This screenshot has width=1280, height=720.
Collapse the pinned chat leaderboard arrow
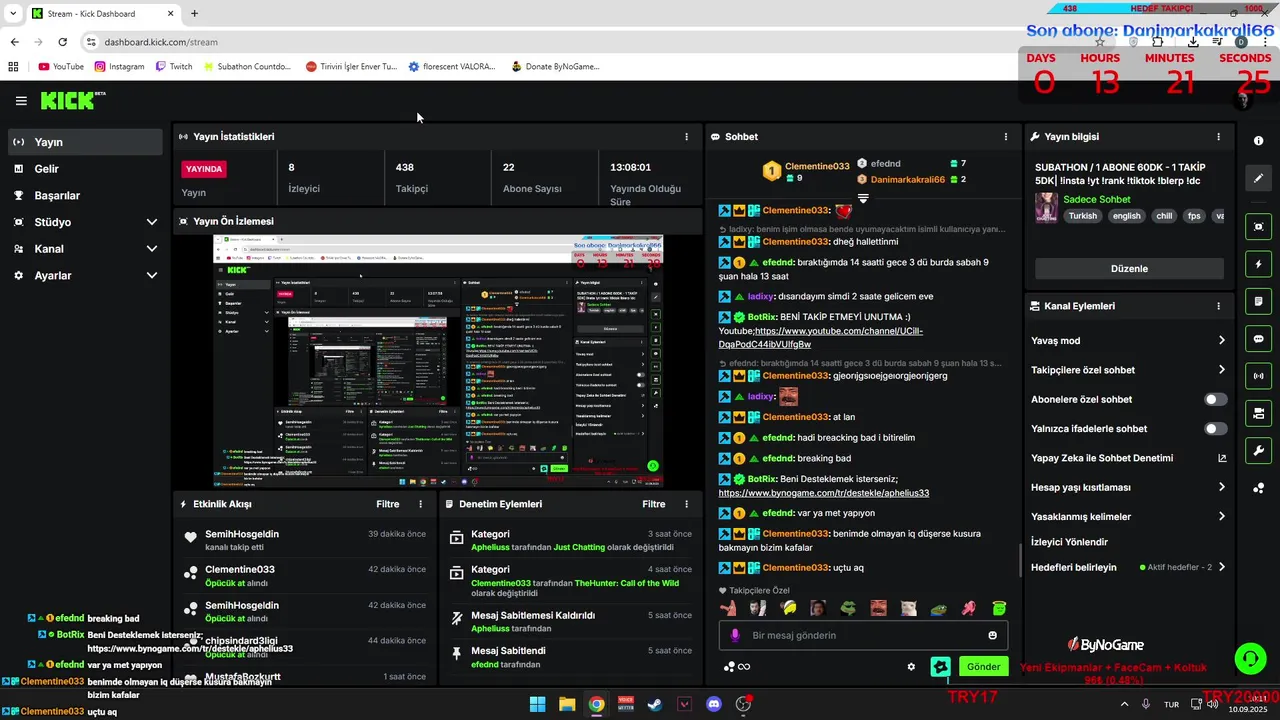[863, 199]
